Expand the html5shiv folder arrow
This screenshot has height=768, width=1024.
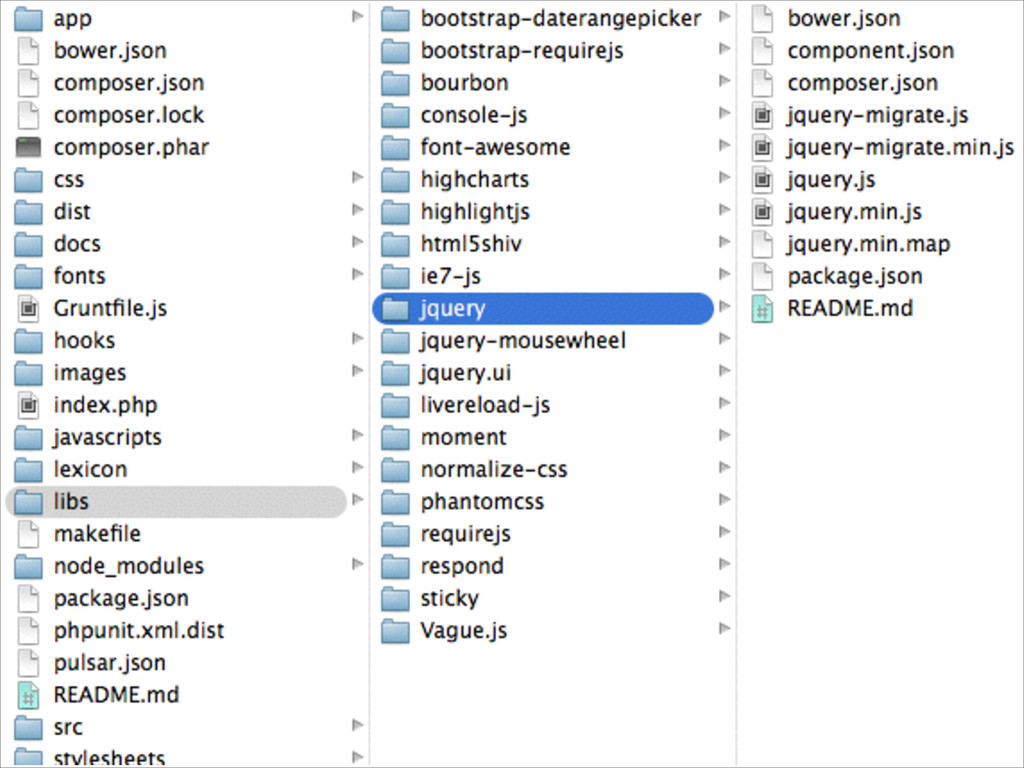point(724,242)
